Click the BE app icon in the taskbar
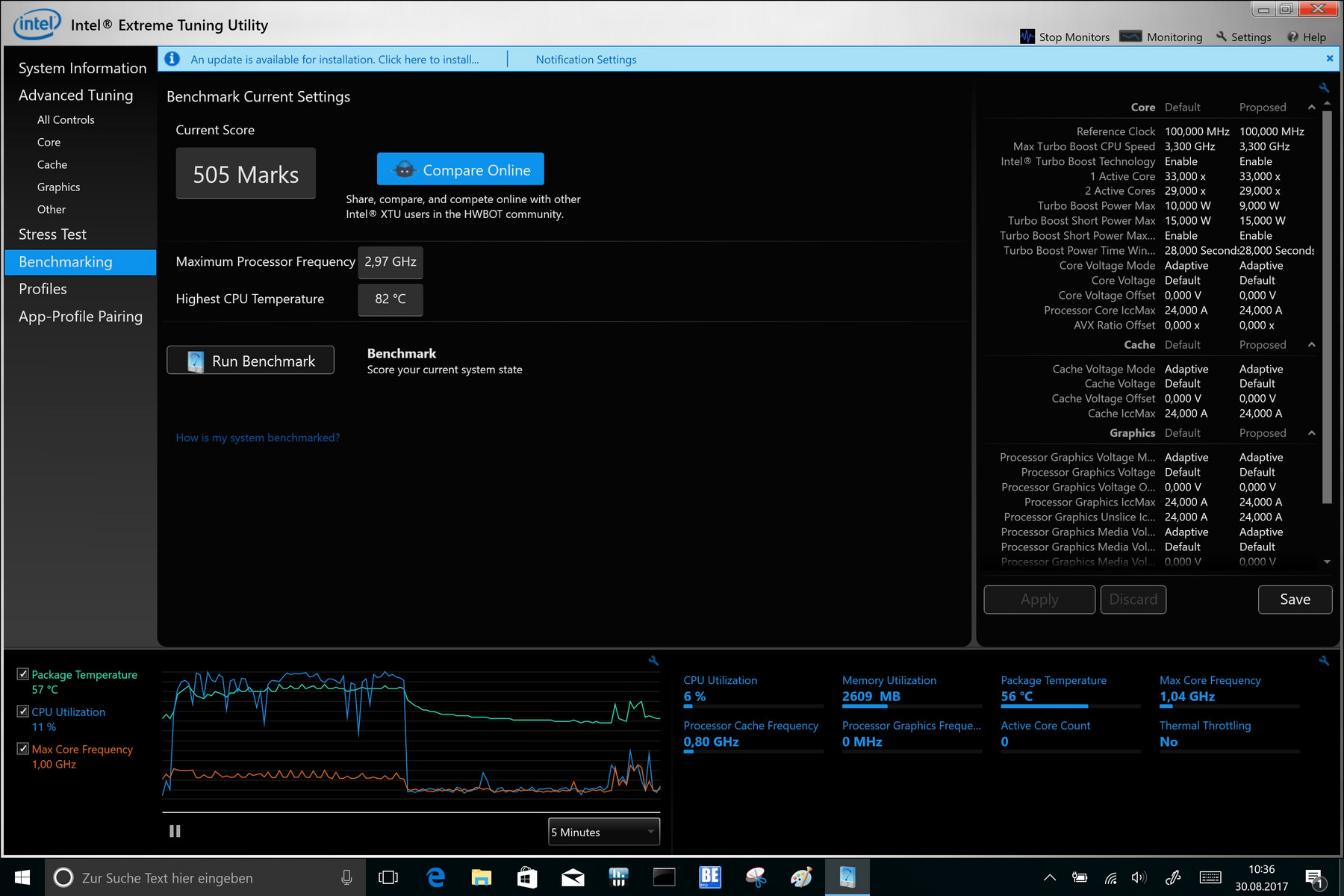The image size is (1344, 896). (710, 877)
